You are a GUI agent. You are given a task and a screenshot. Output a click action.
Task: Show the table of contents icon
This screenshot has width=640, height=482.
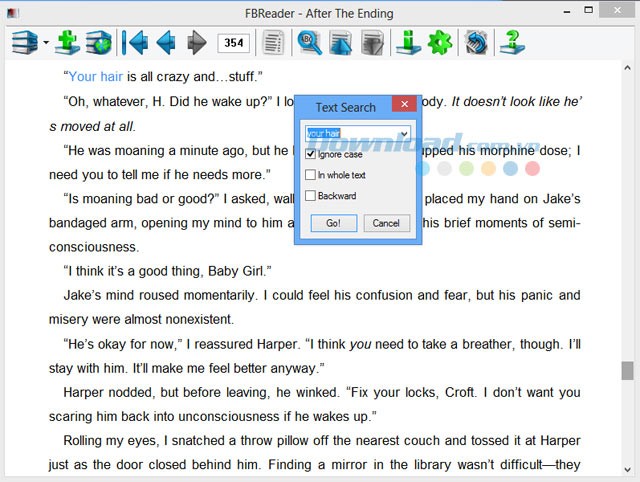pyautogui.click(x=272, y=42)
